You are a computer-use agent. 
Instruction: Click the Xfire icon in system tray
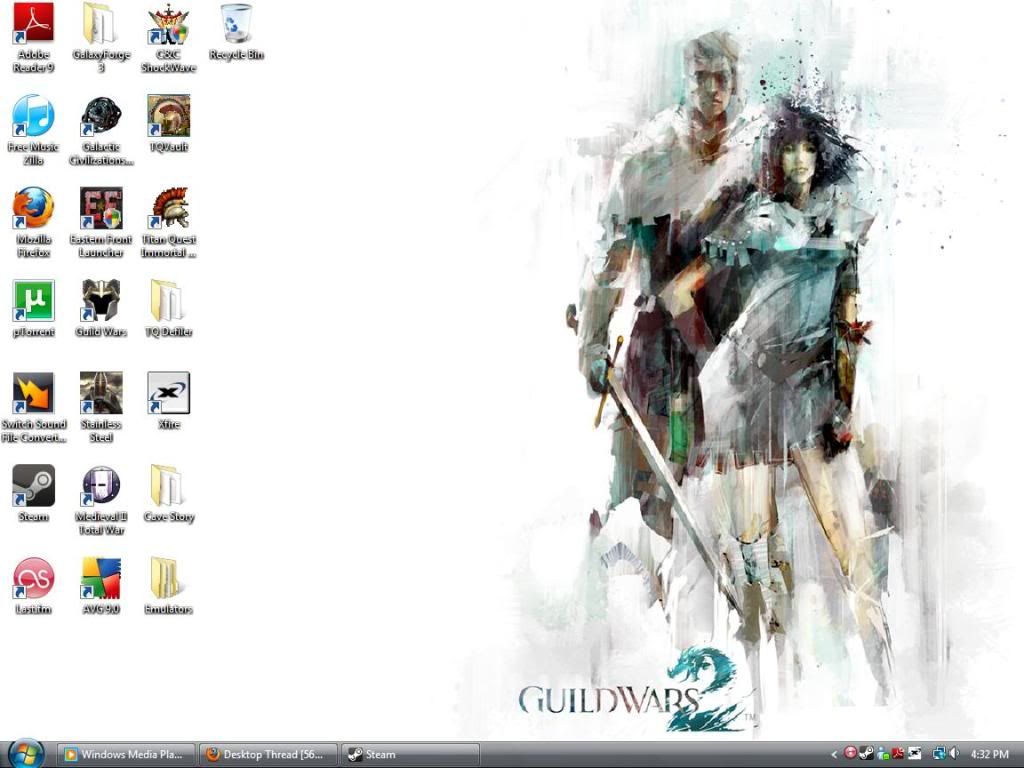pos(914,754)
